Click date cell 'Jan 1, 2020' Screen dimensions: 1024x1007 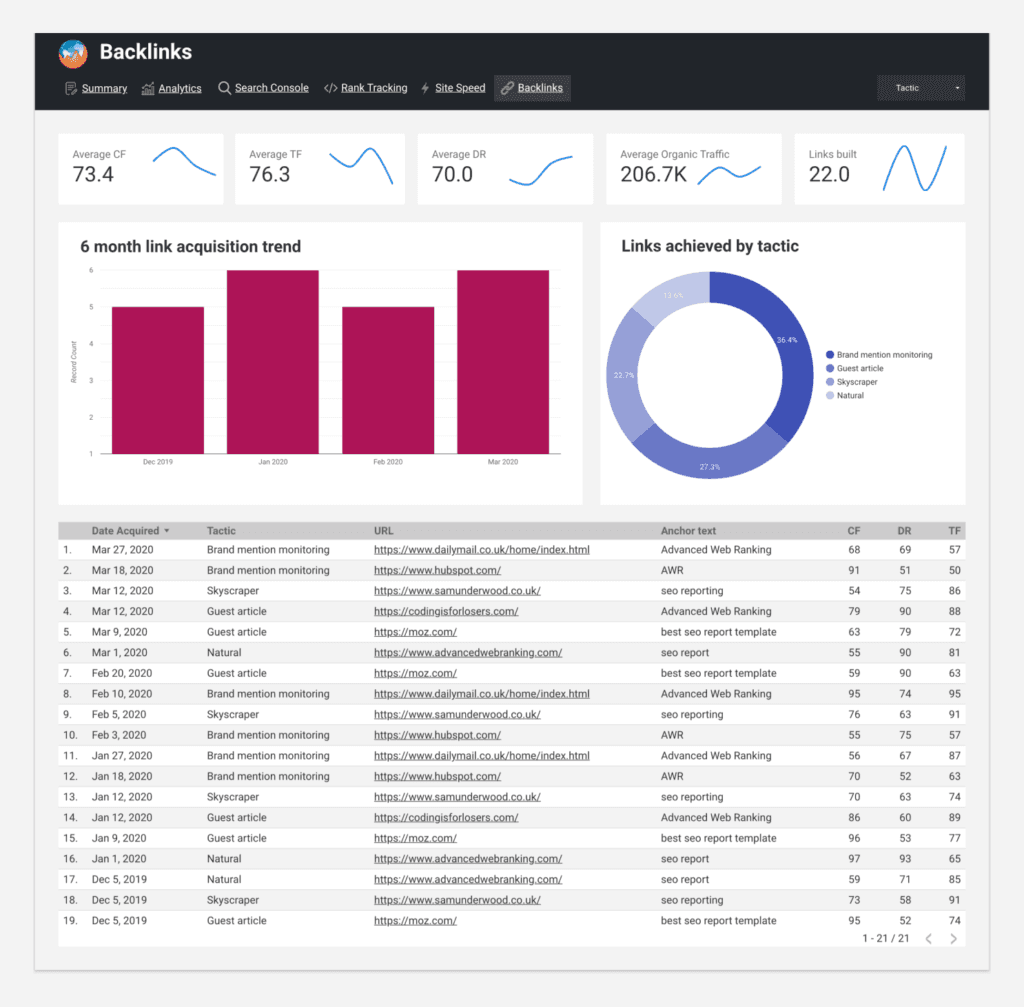pyautogui.click(x=119, y=859)
